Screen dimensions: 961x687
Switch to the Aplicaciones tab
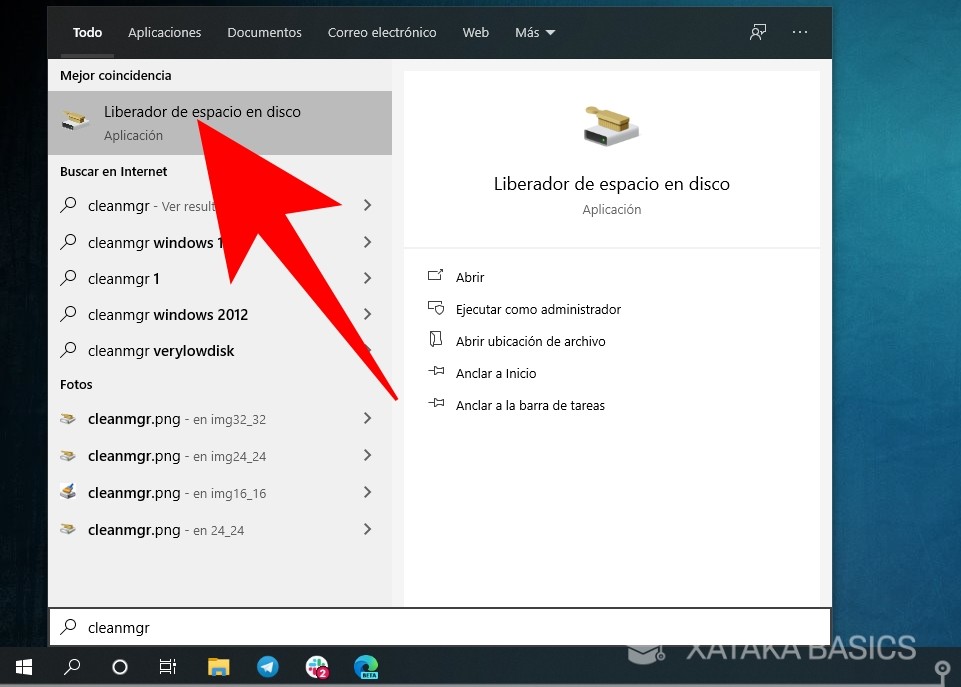pos(164,32)
